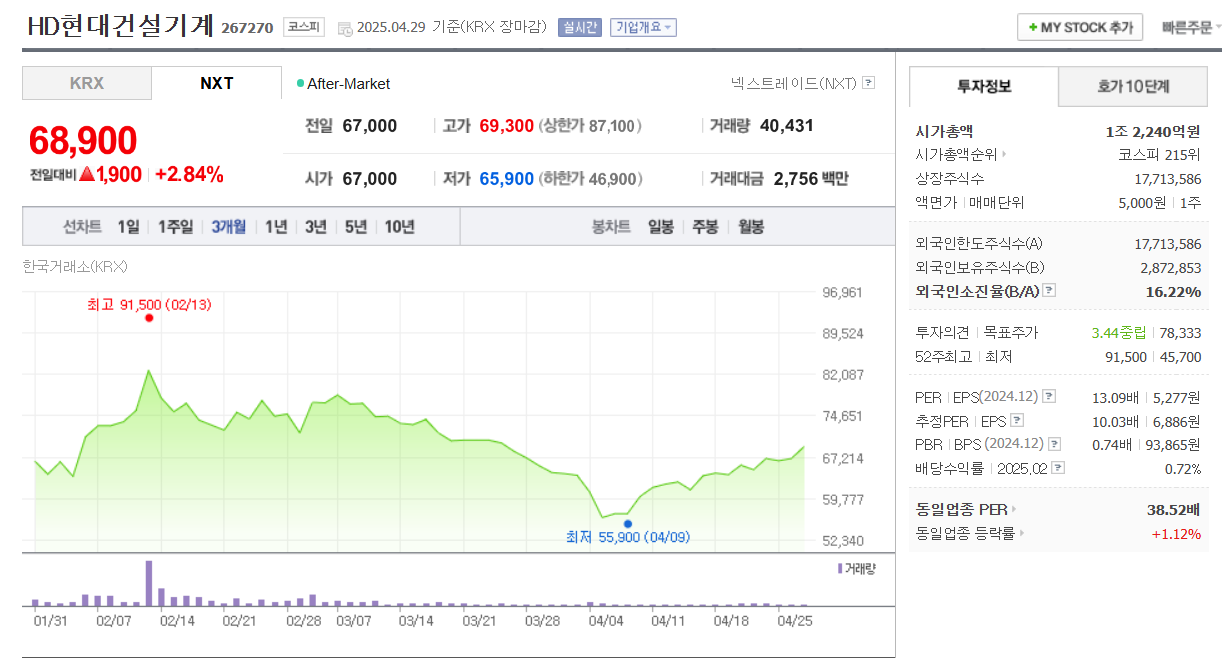Expand 동일업종 등락률 arrow link
The image size is (1231, 658).
coord(1021,534)
